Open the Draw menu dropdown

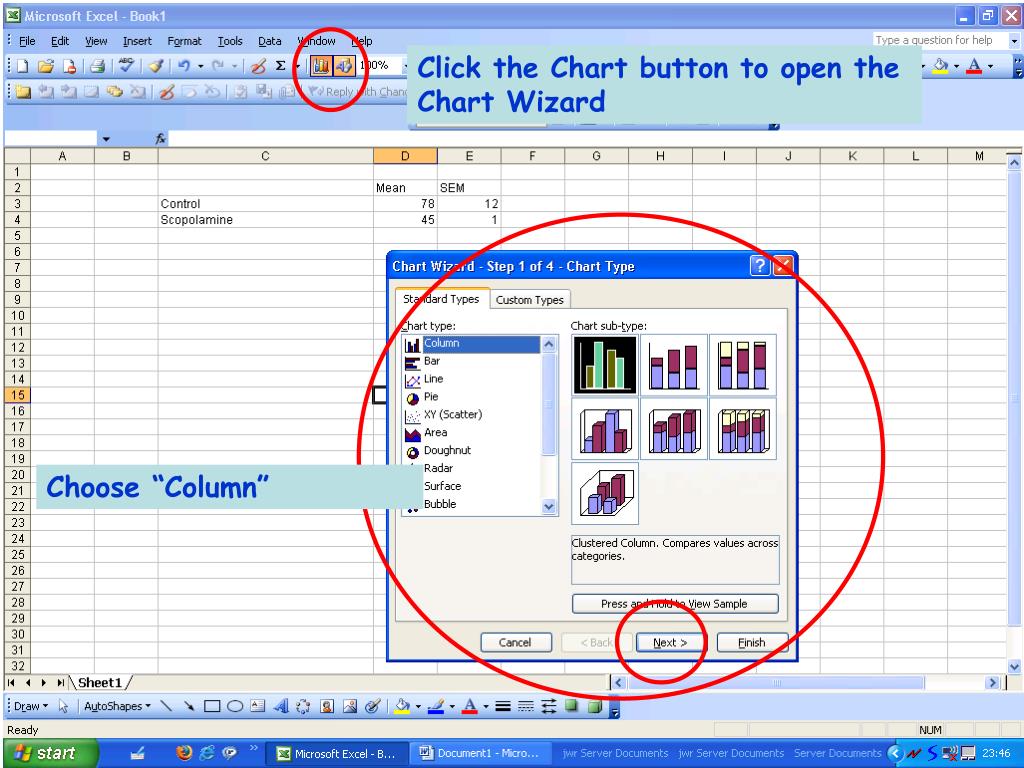pos(31,706)
